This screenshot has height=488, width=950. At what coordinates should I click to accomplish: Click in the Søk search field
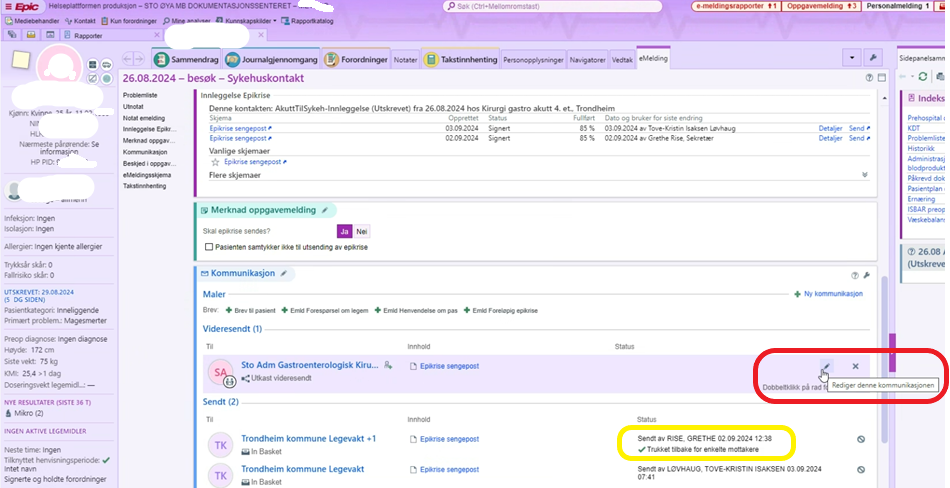coord(560,7)
